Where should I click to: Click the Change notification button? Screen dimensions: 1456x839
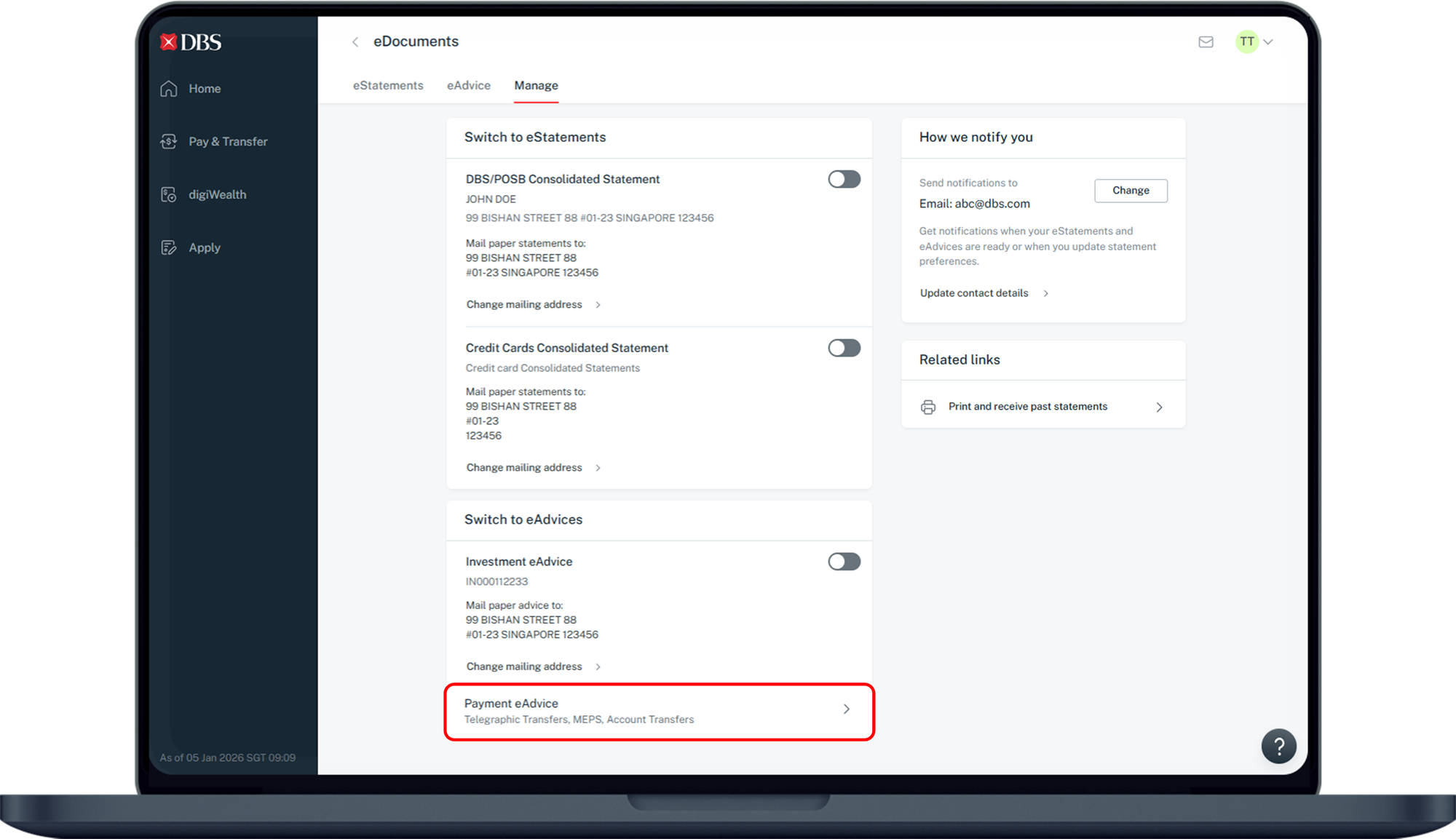coord(1131,191)
